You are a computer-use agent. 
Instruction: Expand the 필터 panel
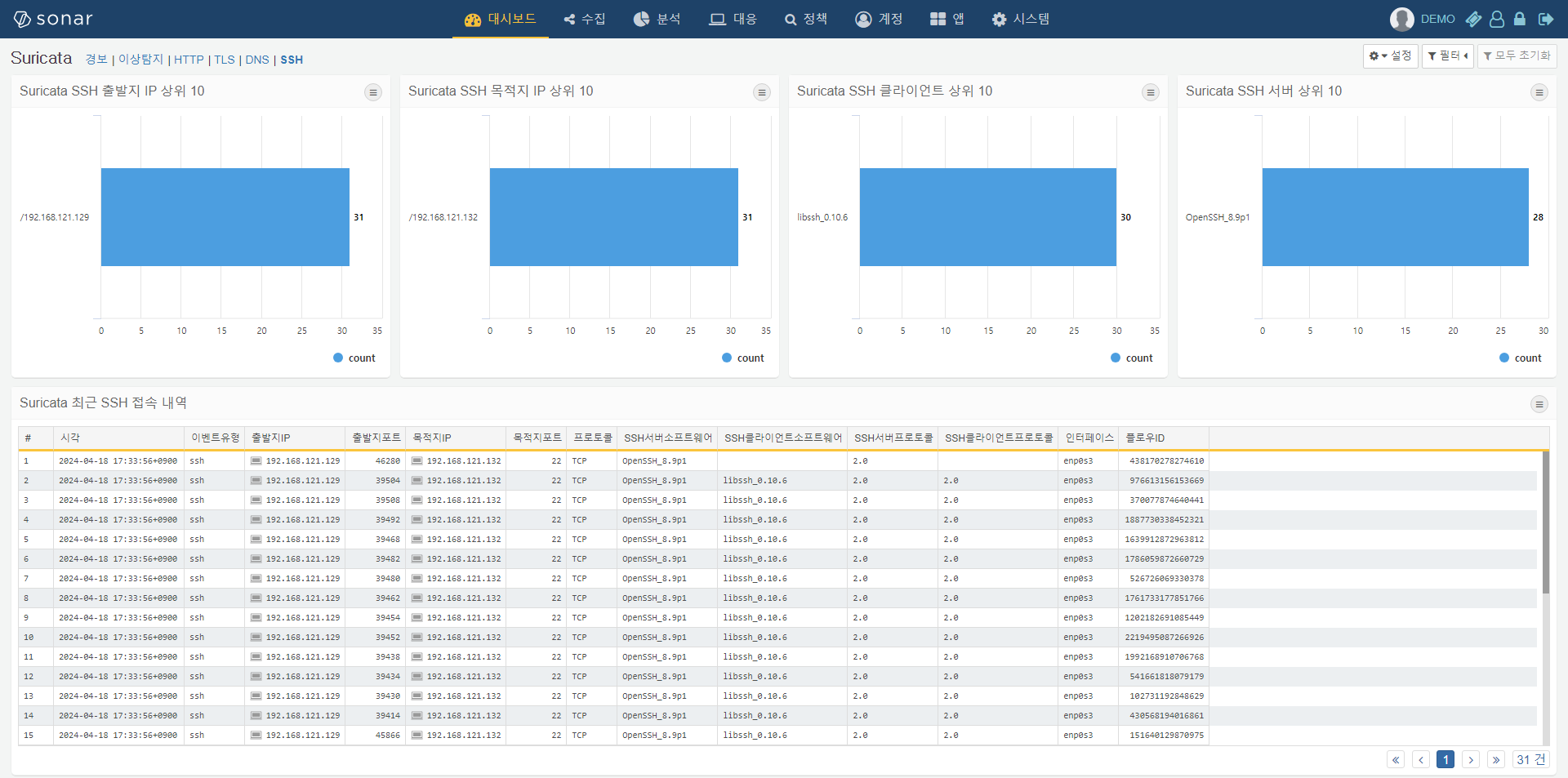coord(1448,56)
